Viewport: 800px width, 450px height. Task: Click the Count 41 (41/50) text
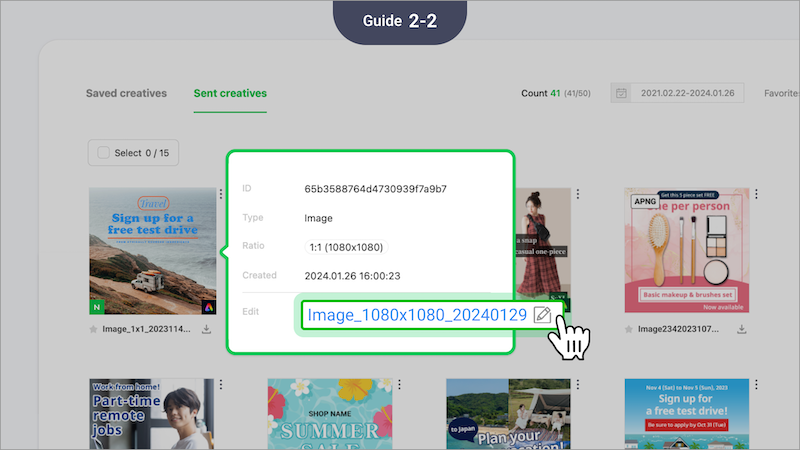(556, 93)
